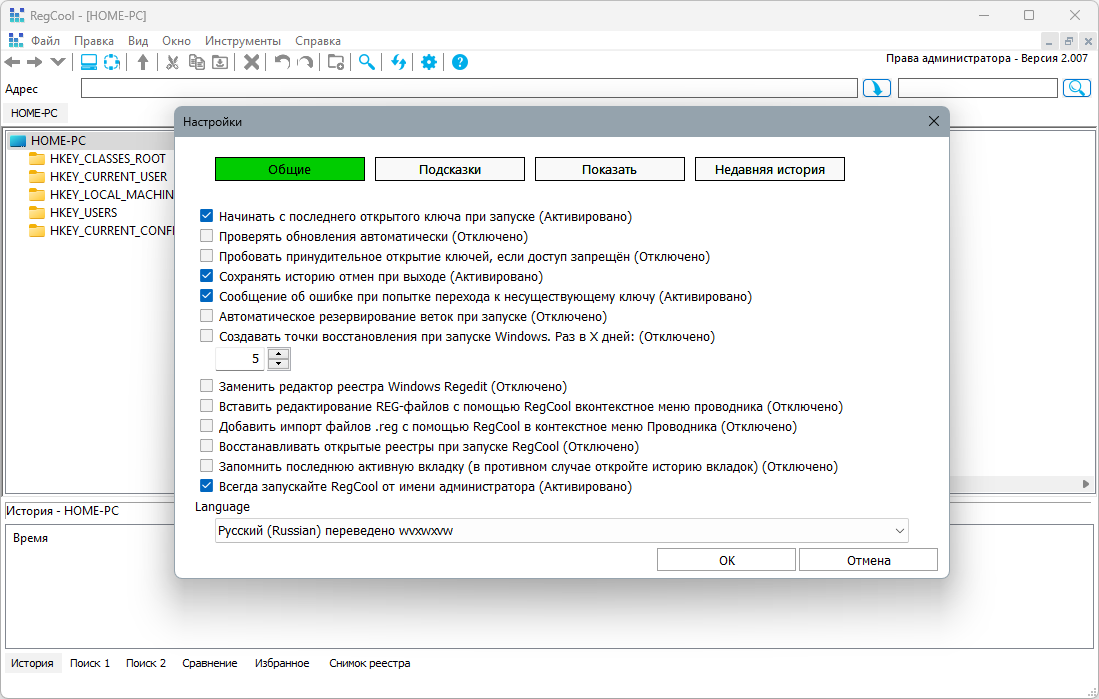Switch to 'Поиск 1' bottom tab
This screenshot has width=1099, height=699.
[x=90, y=663]
